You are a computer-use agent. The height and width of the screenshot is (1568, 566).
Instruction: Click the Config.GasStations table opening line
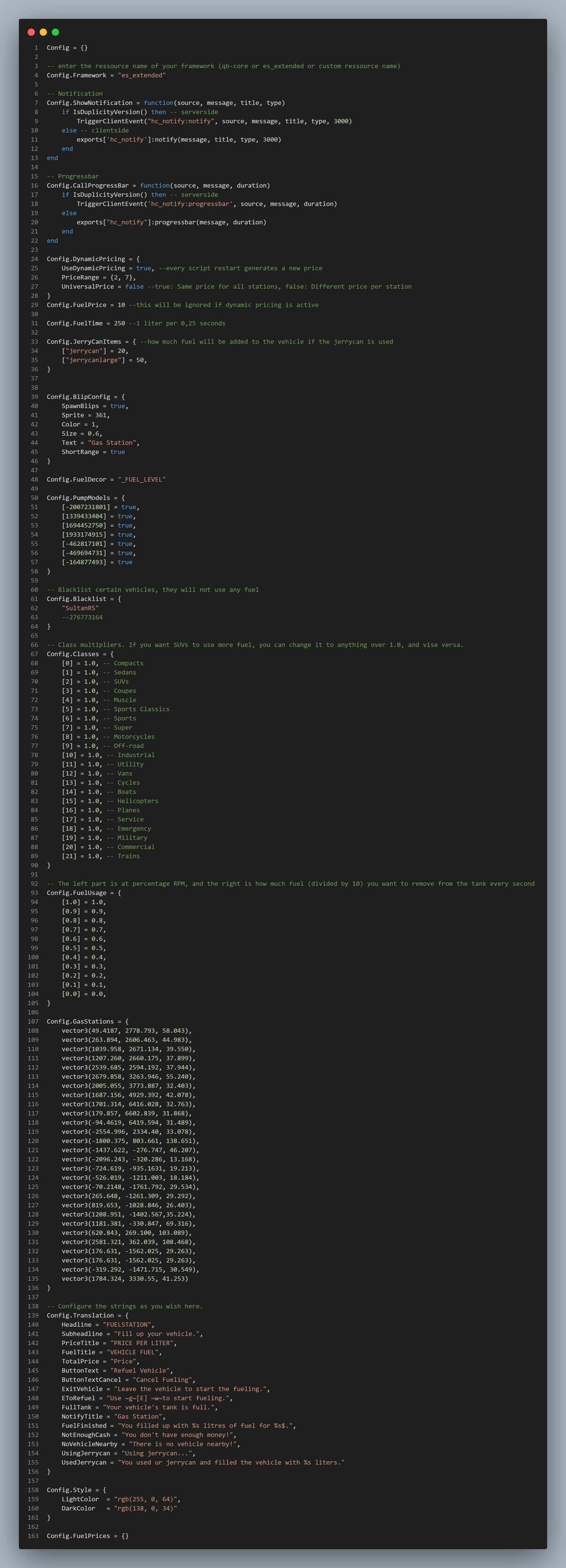pyautogui.click(x=88, y=1021)
